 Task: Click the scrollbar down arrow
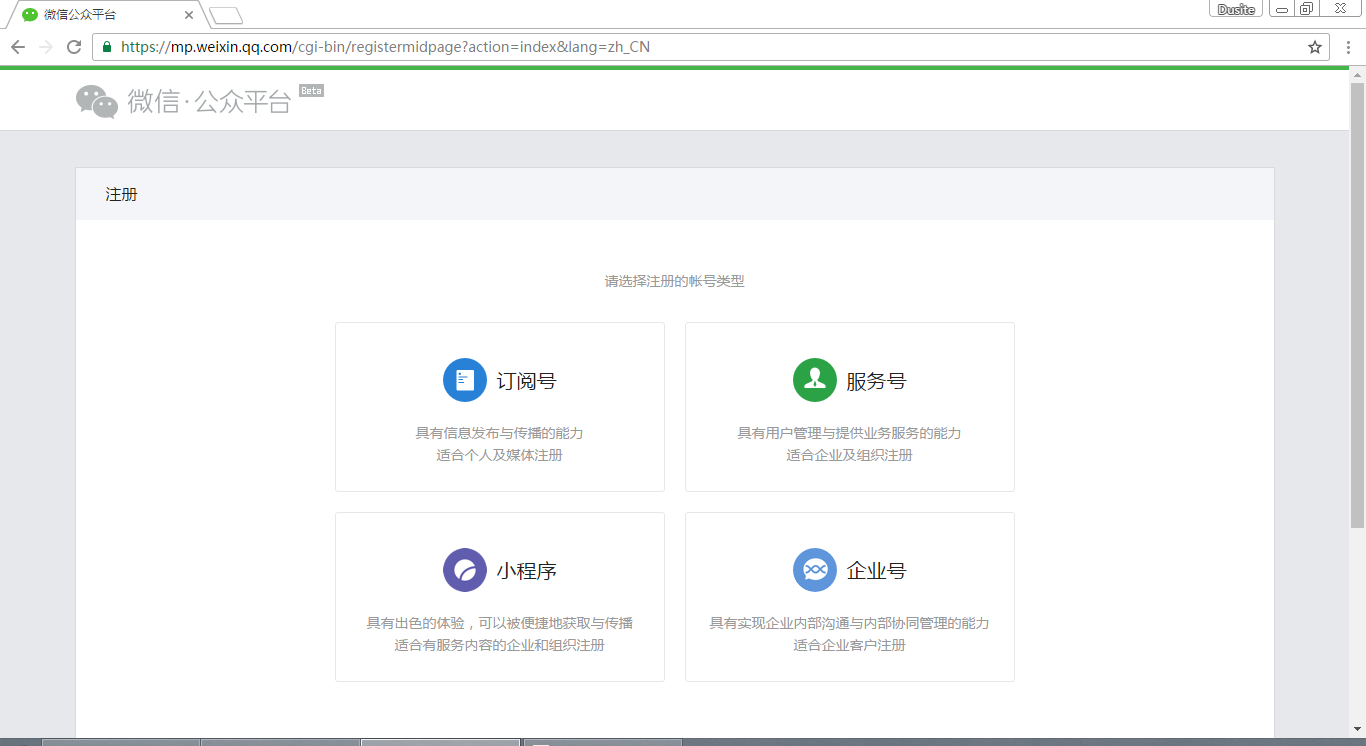[1358, 730]
